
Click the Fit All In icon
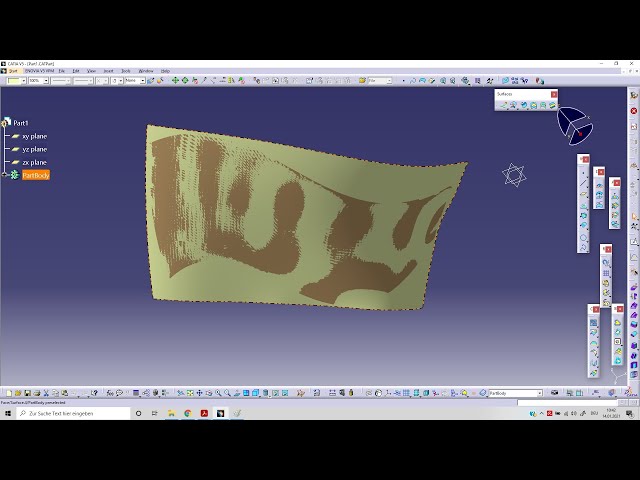[x=190, y=393]
